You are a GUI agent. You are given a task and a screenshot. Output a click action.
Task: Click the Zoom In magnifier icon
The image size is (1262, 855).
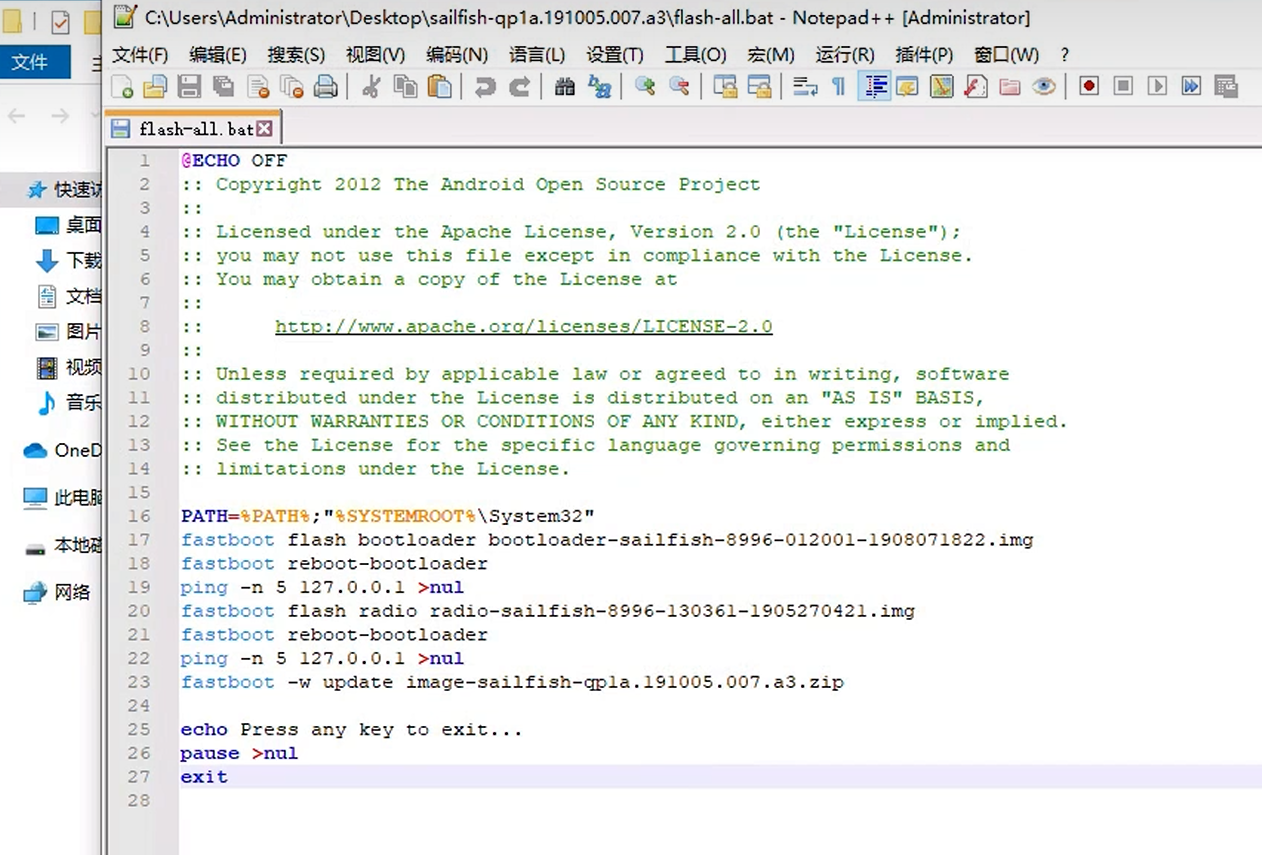[645, 87]
